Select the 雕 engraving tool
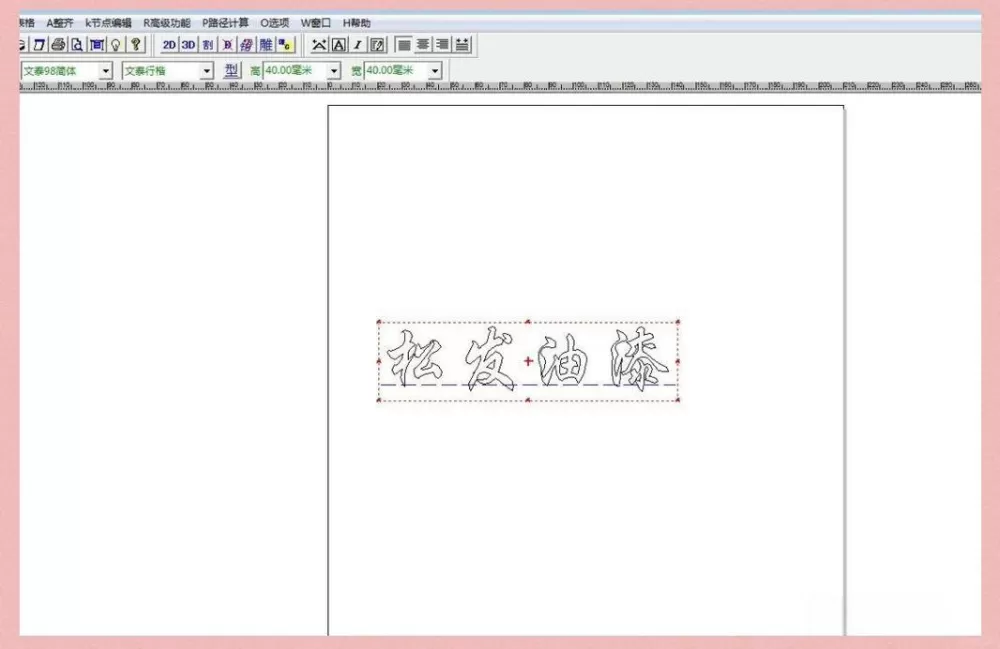Screen dimensions: 1000x649 [x=266, y=45]
